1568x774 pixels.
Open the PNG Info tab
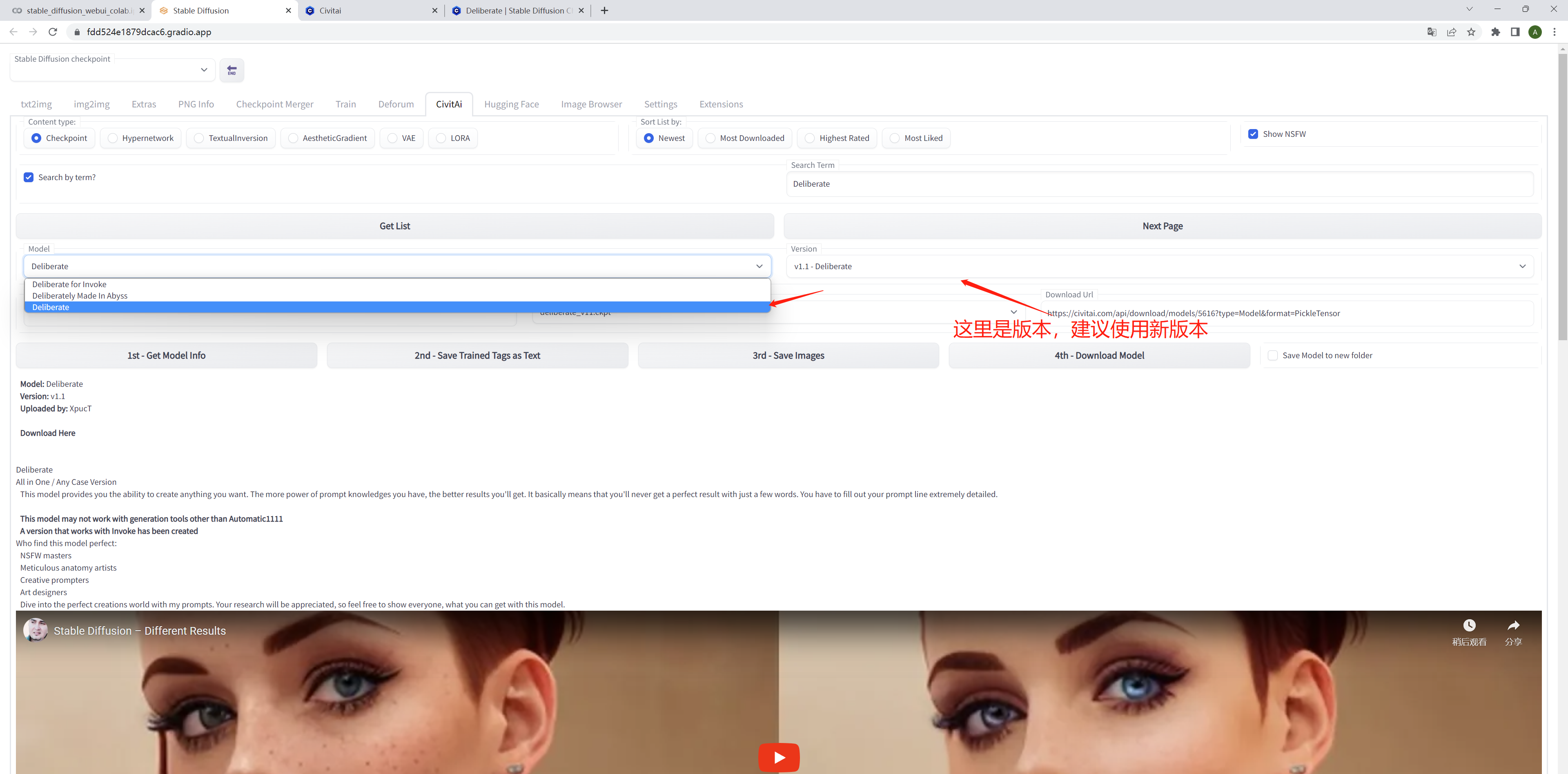tap(196, 104)
